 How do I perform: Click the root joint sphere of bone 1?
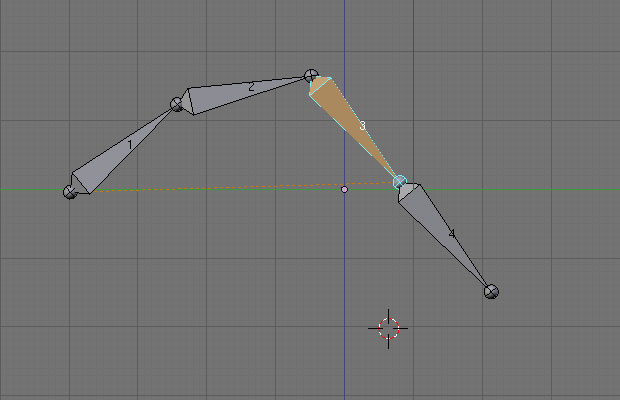coord(70,192)
